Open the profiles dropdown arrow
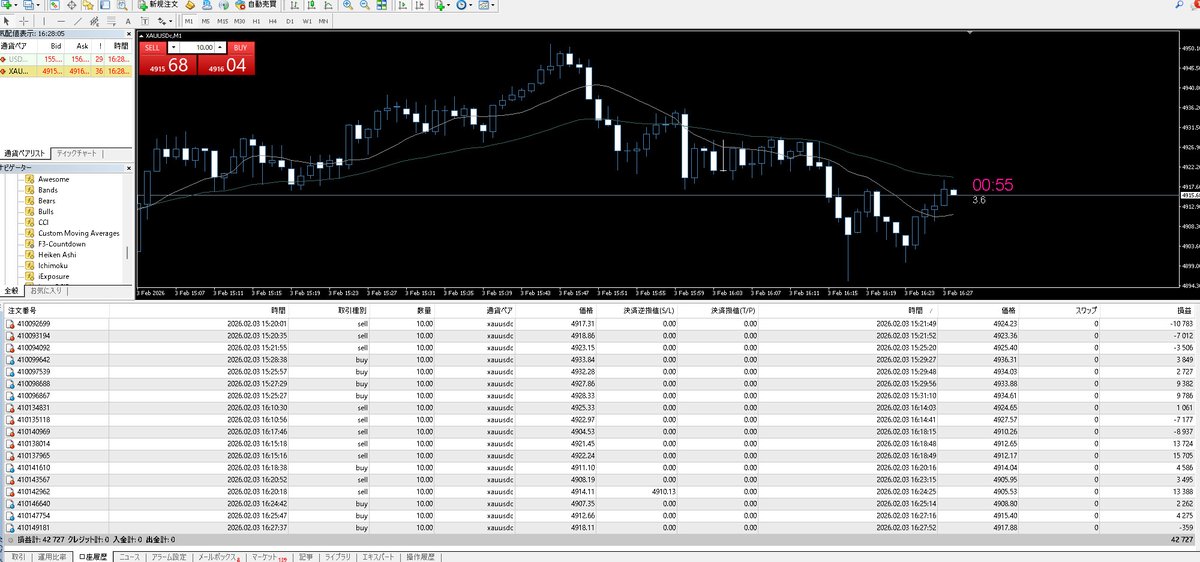Screen dimensions: 1200x562 (38, 5)
